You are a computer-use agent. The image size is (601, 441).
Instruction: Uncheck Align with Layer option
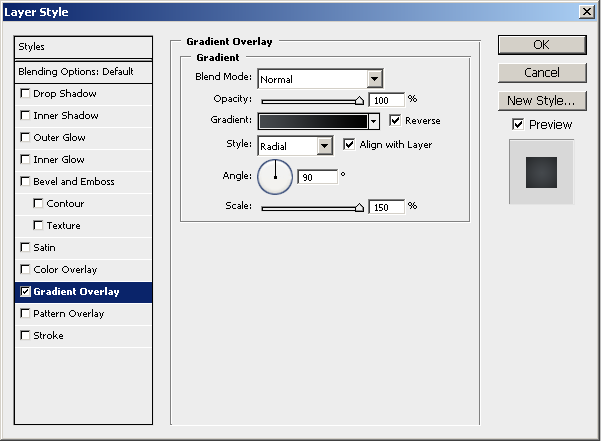coord(349,144)
